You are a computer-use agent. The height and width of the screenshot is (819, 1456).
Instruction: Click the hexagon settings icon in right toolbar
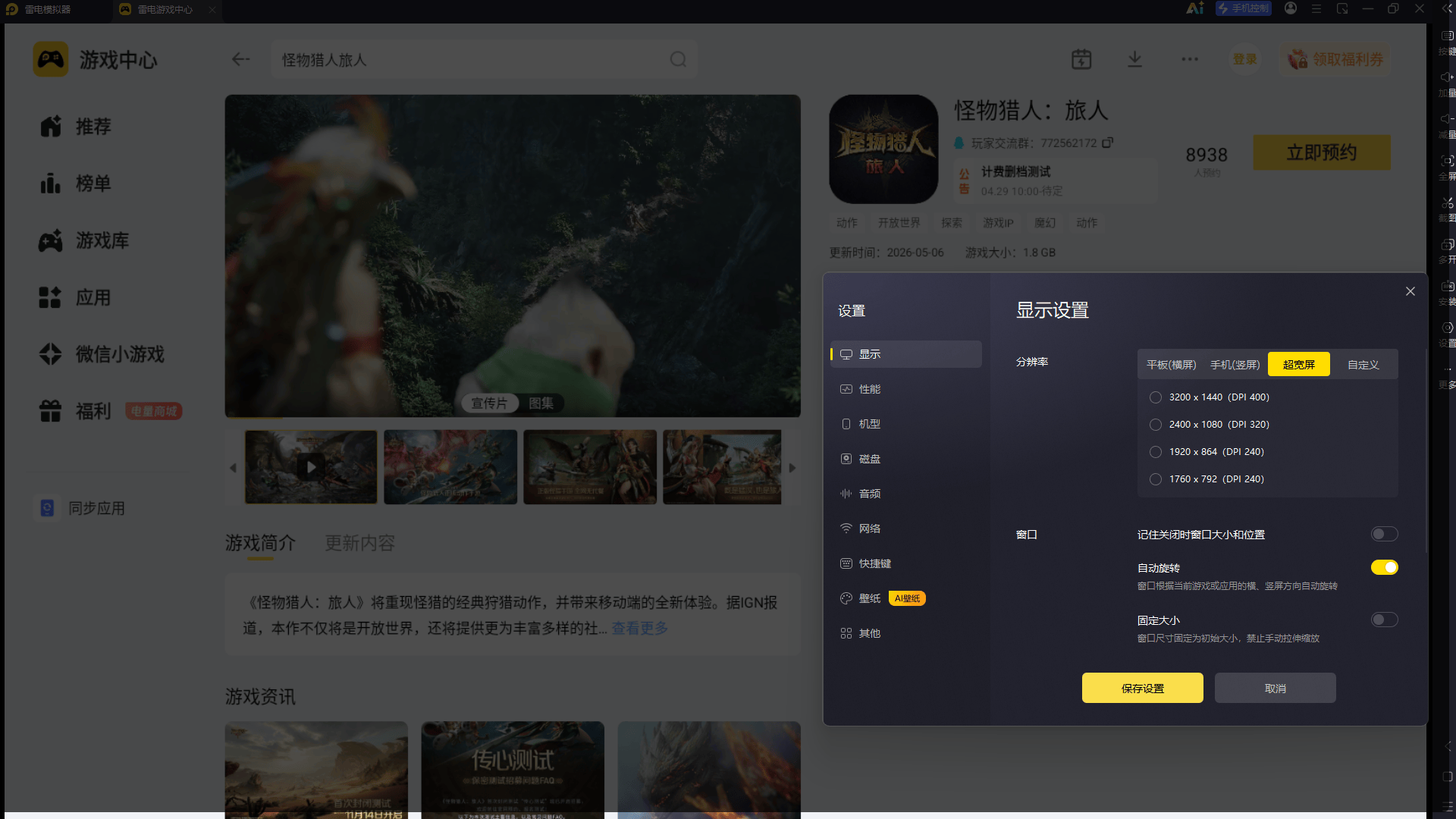click(1447, 328)
